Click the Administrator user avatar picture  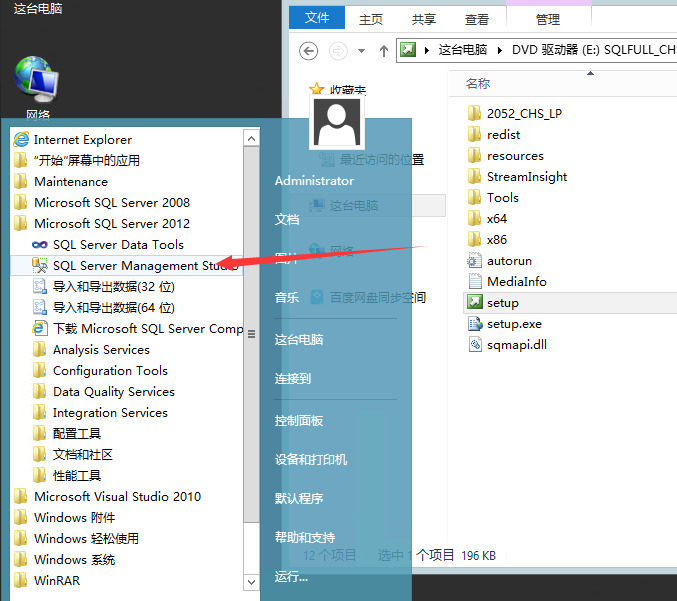tap(337, 122)
